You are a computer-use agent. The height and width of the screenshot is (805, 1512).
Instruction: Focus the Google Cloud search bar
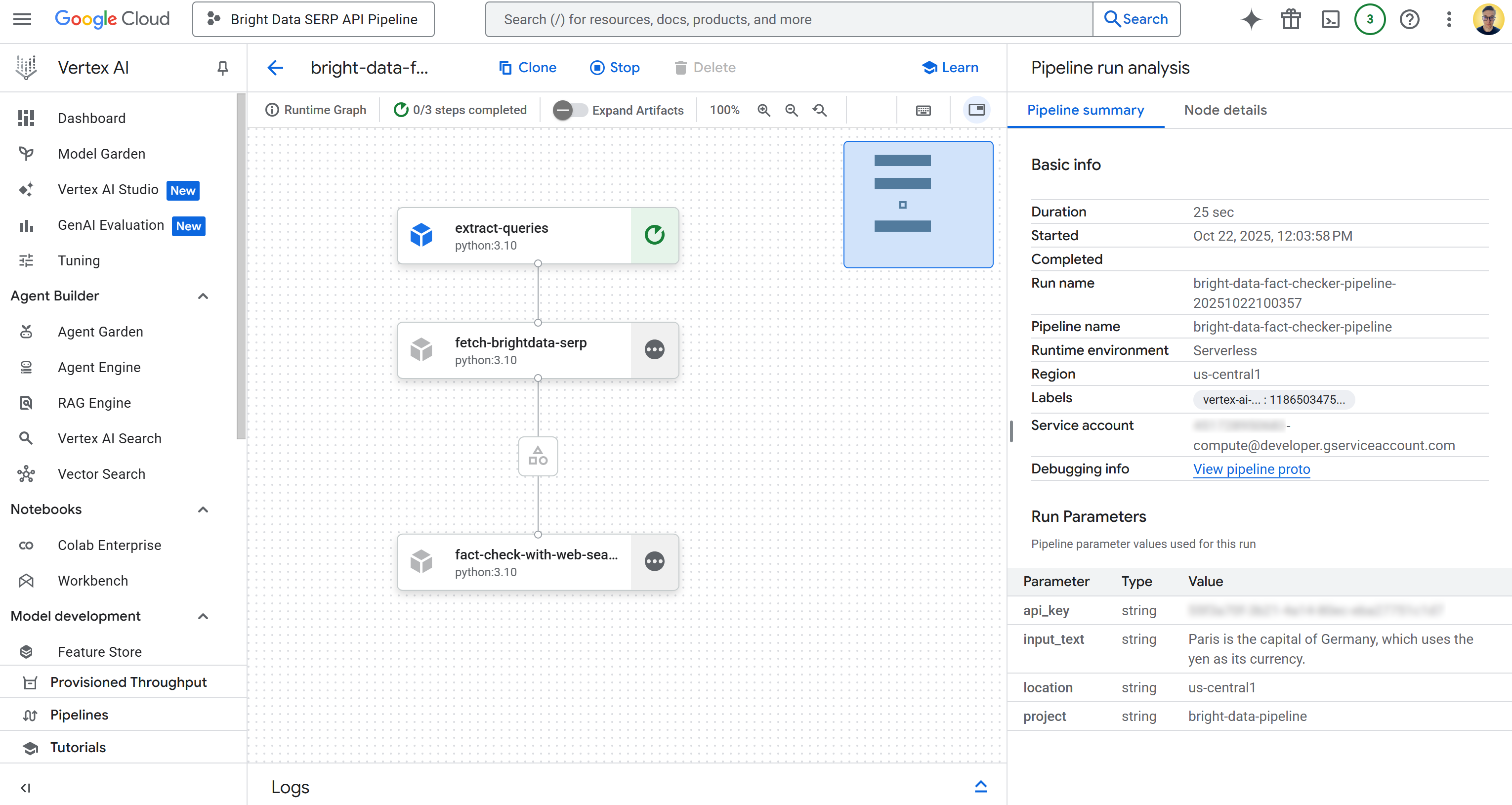point(789,19)
